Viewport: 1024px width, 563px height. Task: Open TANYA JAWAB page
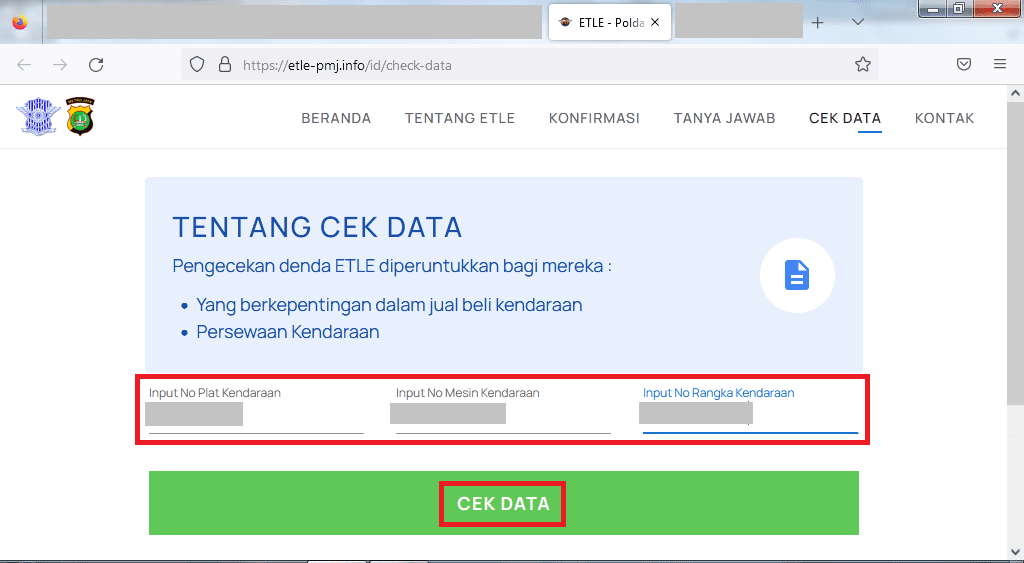tap(724, 118)
